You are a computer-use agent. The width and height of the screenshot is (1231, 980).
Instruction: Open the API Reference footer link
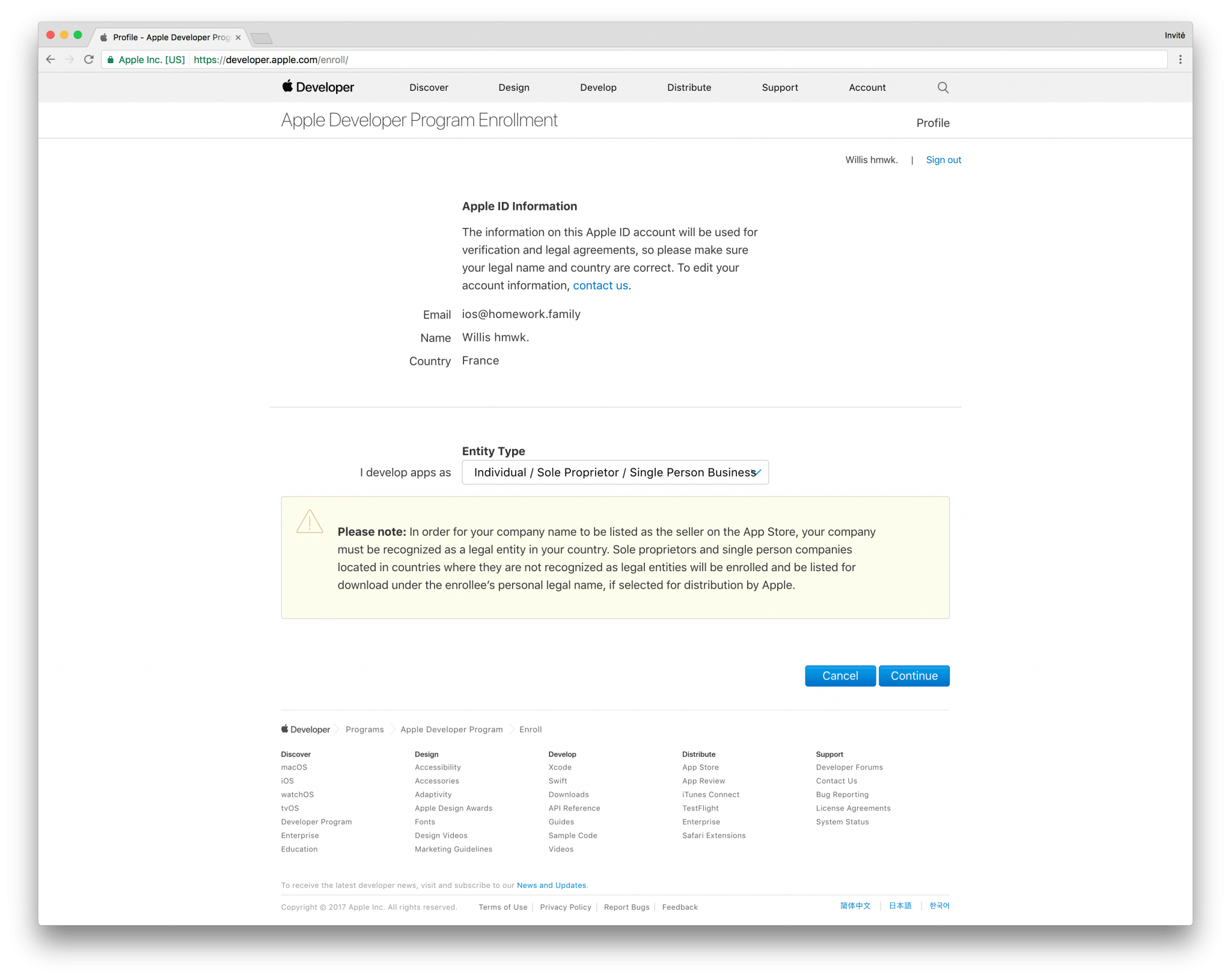click(x=574, y=809)
